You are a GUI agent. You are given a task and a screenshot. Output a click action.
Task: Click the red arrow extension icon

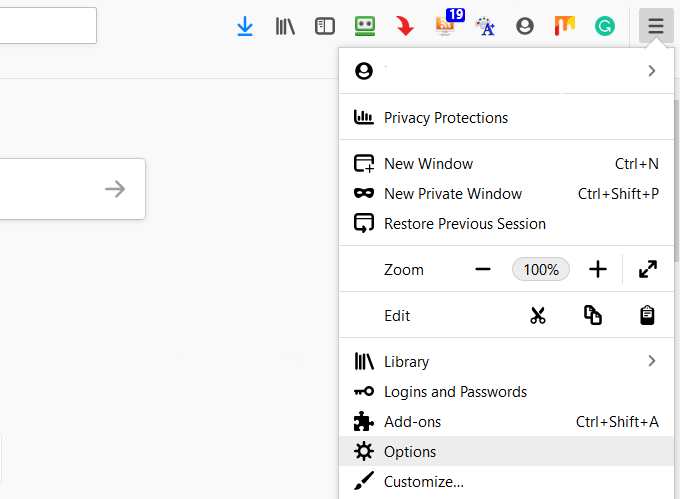tap(405, 26)
